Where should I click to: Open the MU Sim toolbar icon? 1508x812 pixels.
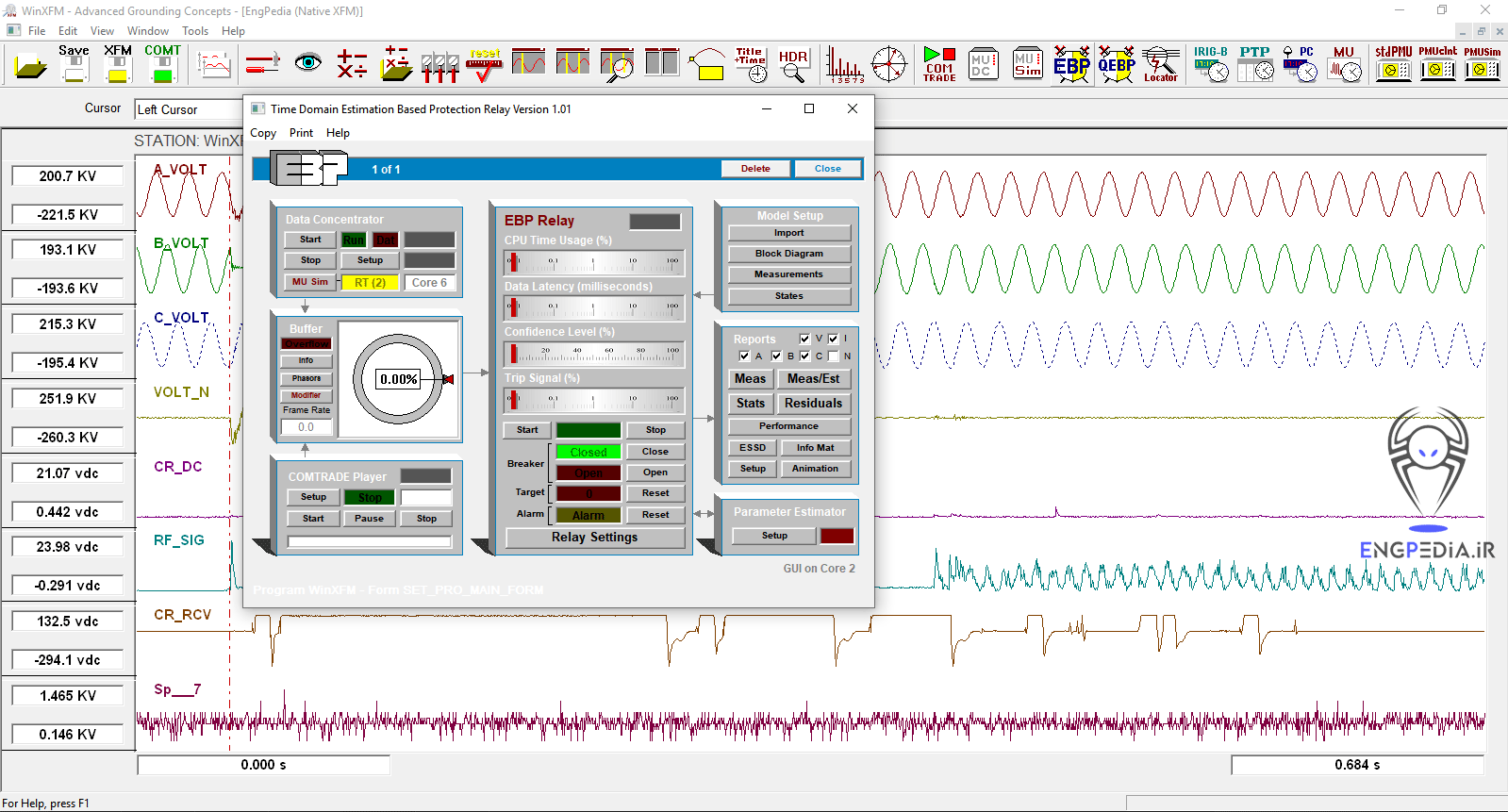pos(1027,64)
